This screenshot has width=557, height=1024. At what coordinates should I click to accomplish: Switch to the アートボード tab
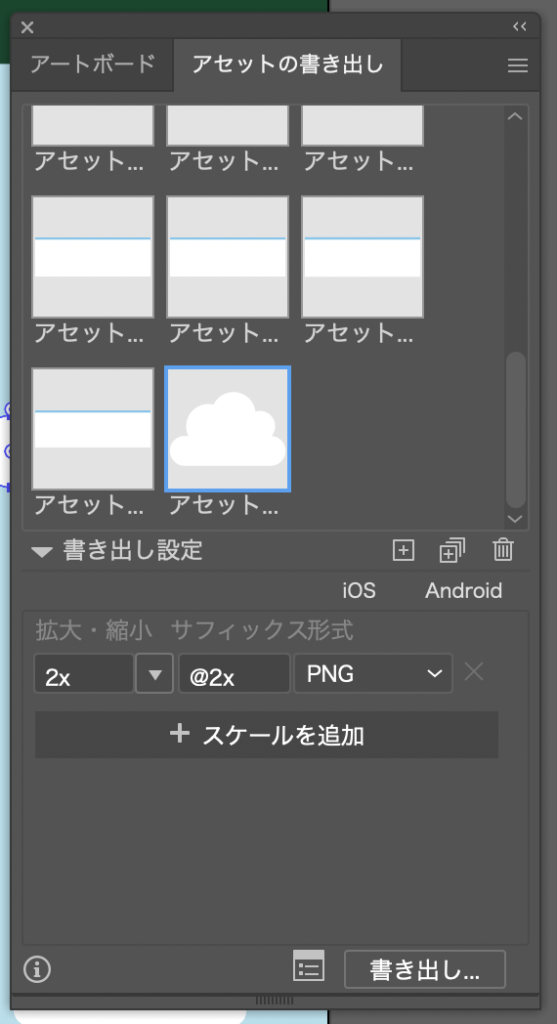93,65
